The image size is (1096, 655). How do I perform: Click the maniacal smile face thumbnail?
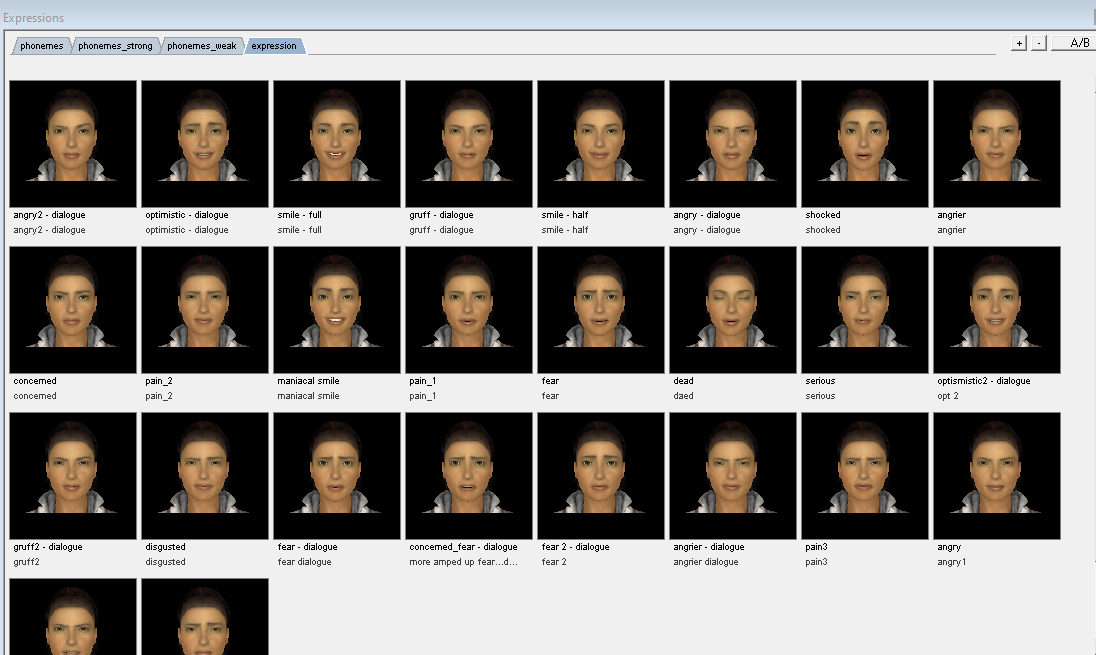point(337,310)
